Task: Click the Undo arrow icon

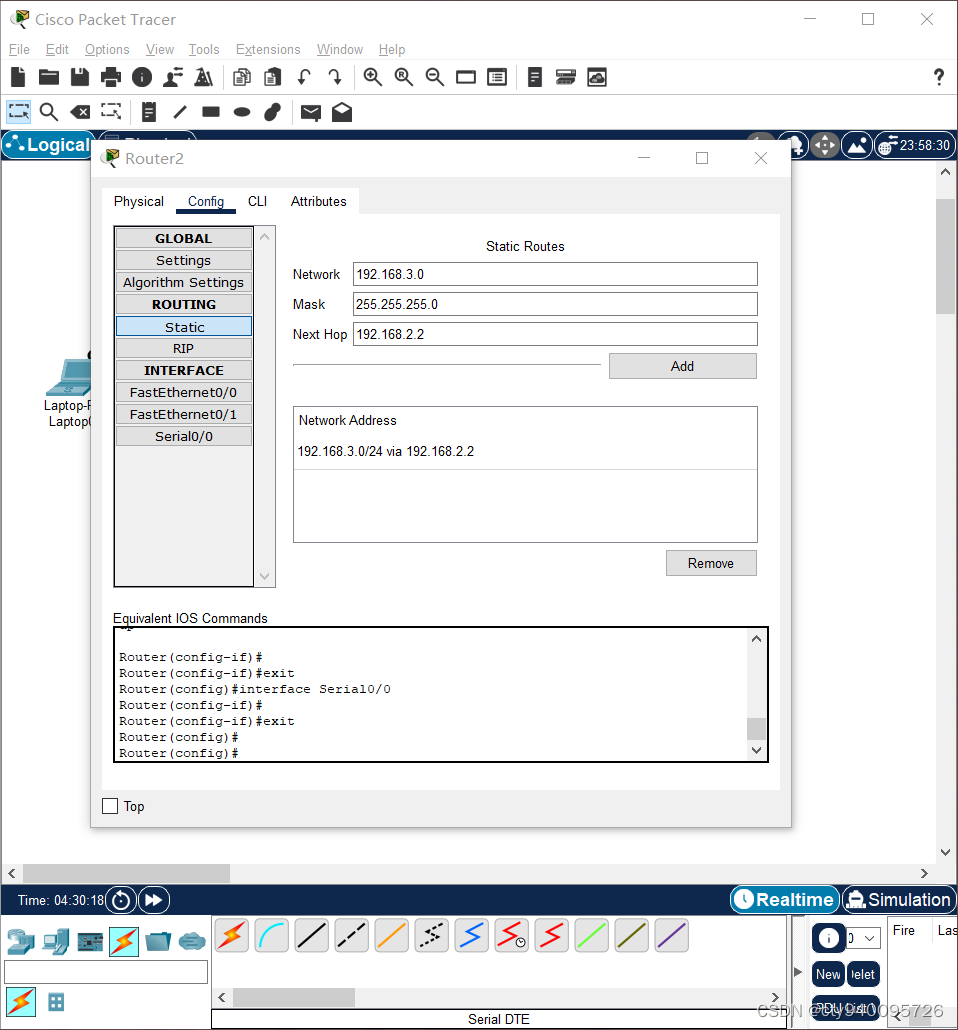Action: (x=304, y=78)
